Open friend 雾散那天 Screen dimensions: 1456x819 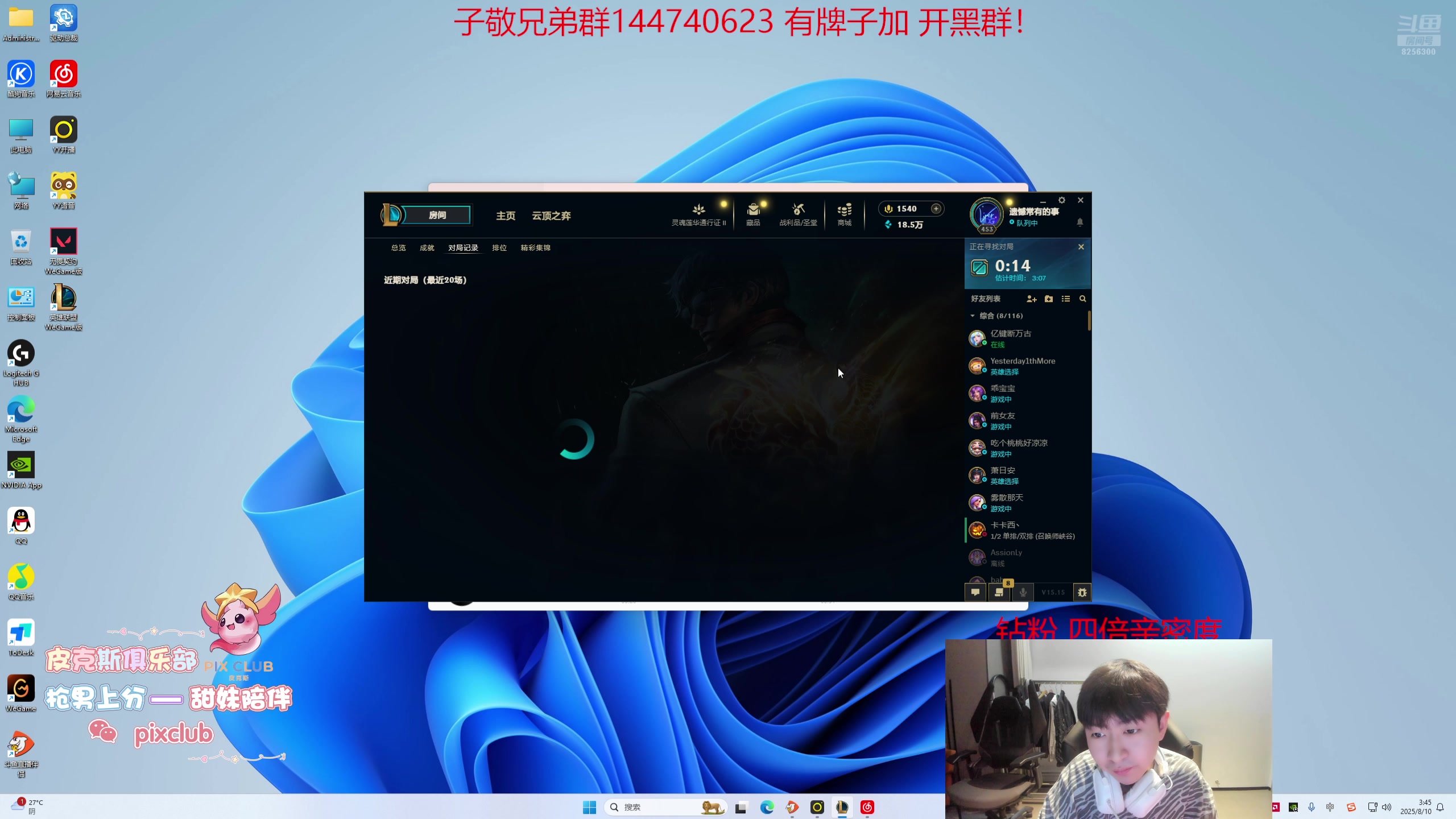tap(1027, 502)
